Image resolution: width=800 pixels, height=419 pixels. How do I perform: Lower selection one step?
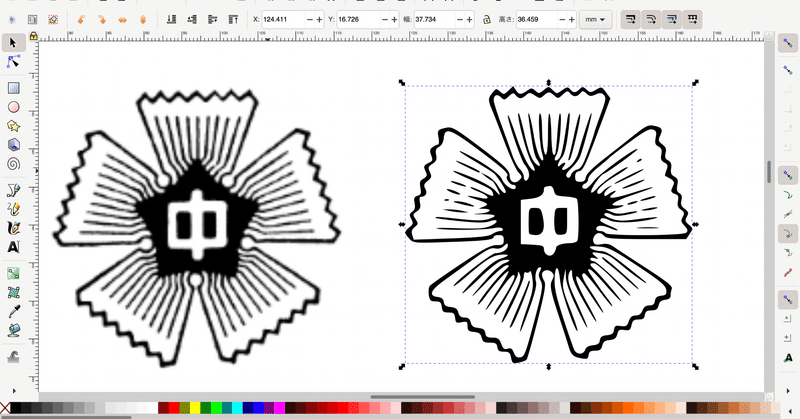tap(192, 19)
